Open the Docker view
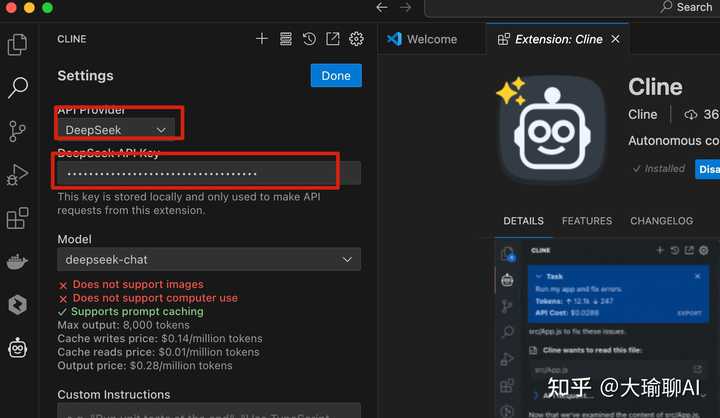 click(17, 262)
